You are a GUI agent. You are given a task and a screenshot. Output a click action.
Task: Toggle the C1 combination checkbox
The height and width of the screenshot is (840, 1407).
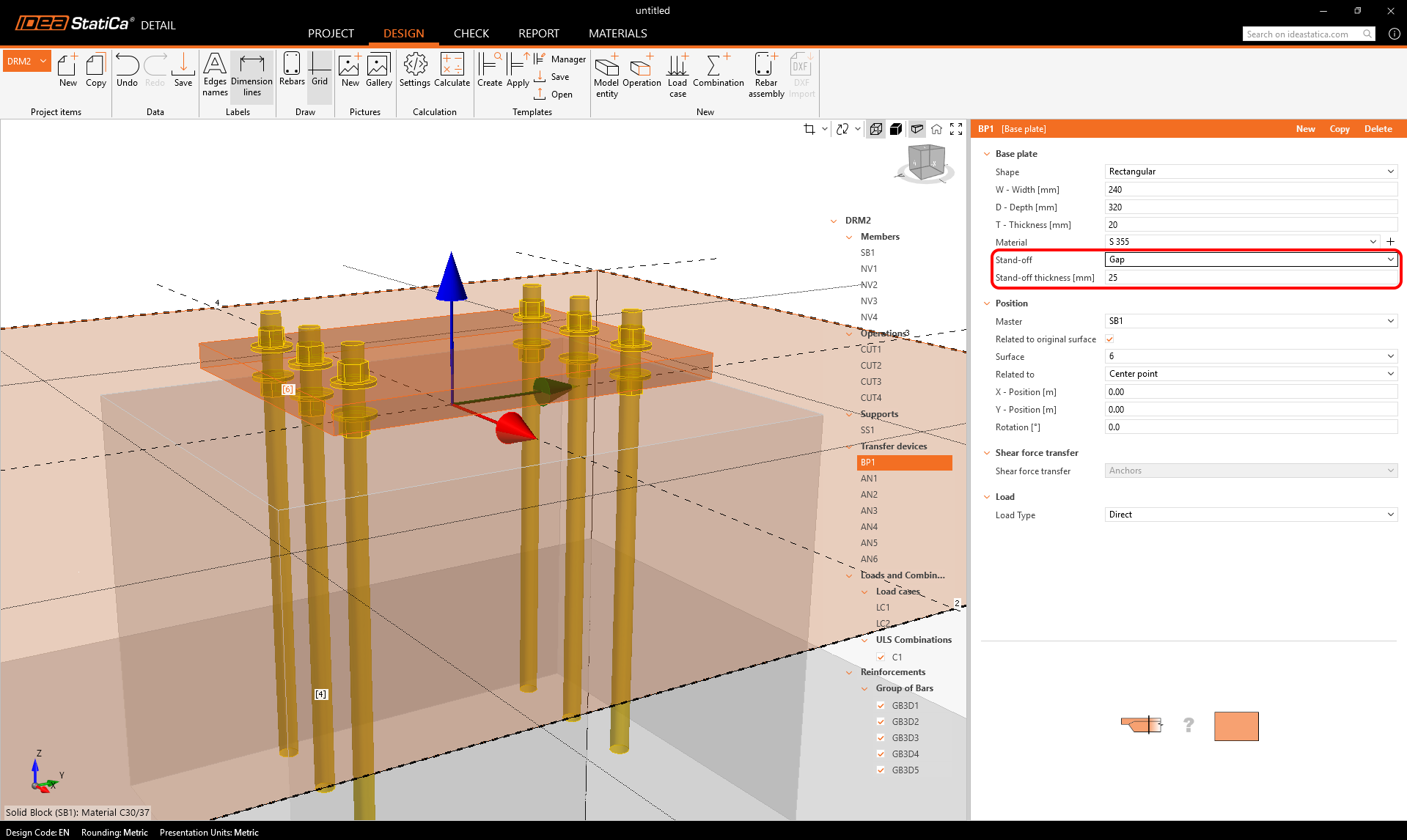tap(881, 657)
